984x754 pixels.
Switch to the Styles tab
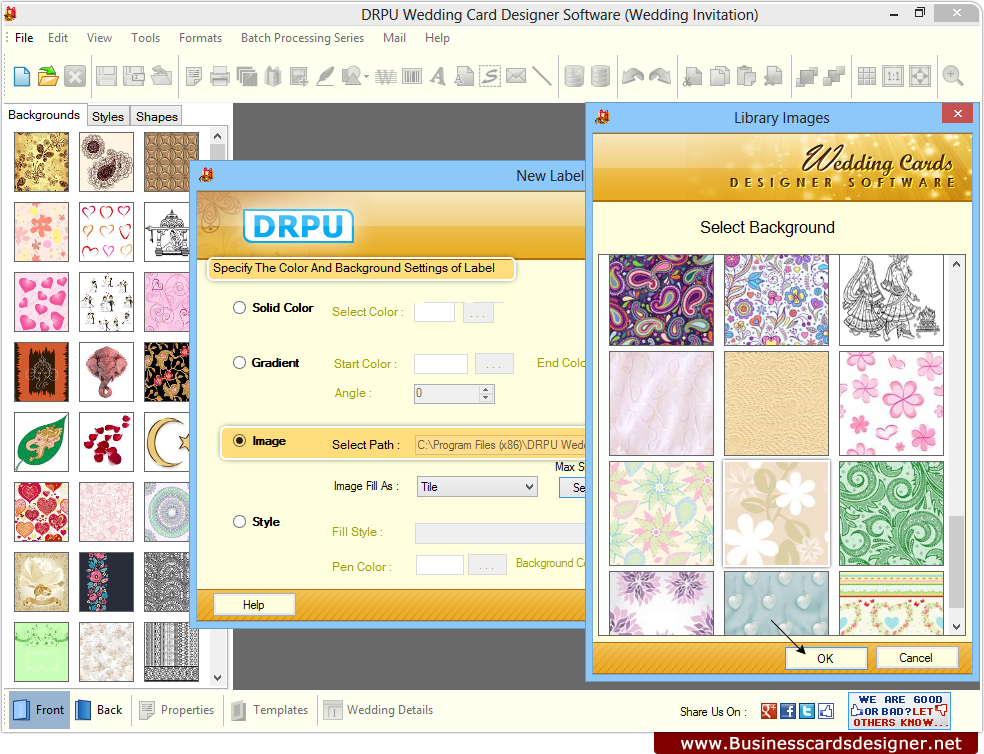[x=108, y=116]
